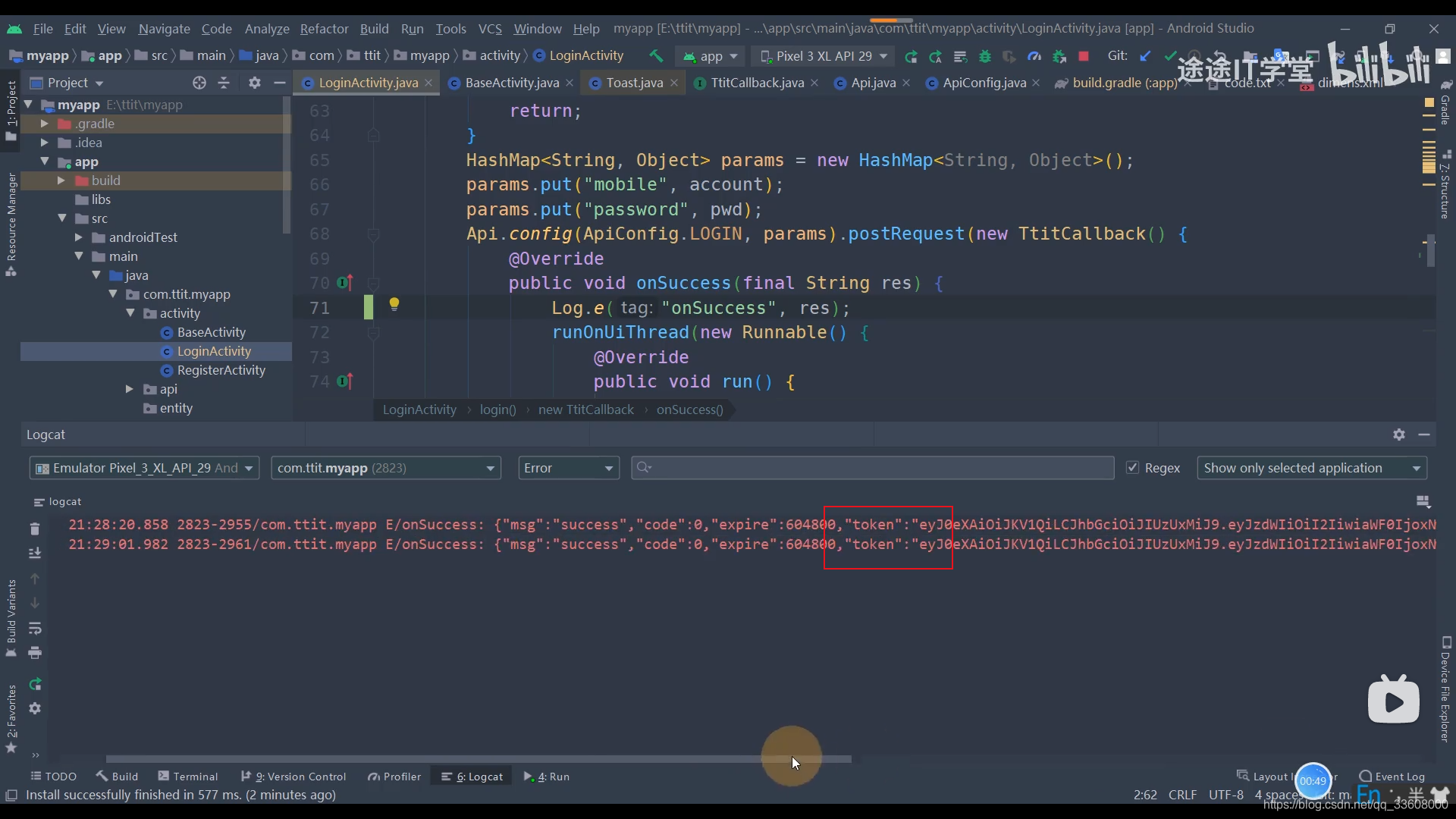Image resolution: width=1456 pixels, height=819 pixels.
Task: Toggle Resource Manager side panel
Action: click(11, 224)
